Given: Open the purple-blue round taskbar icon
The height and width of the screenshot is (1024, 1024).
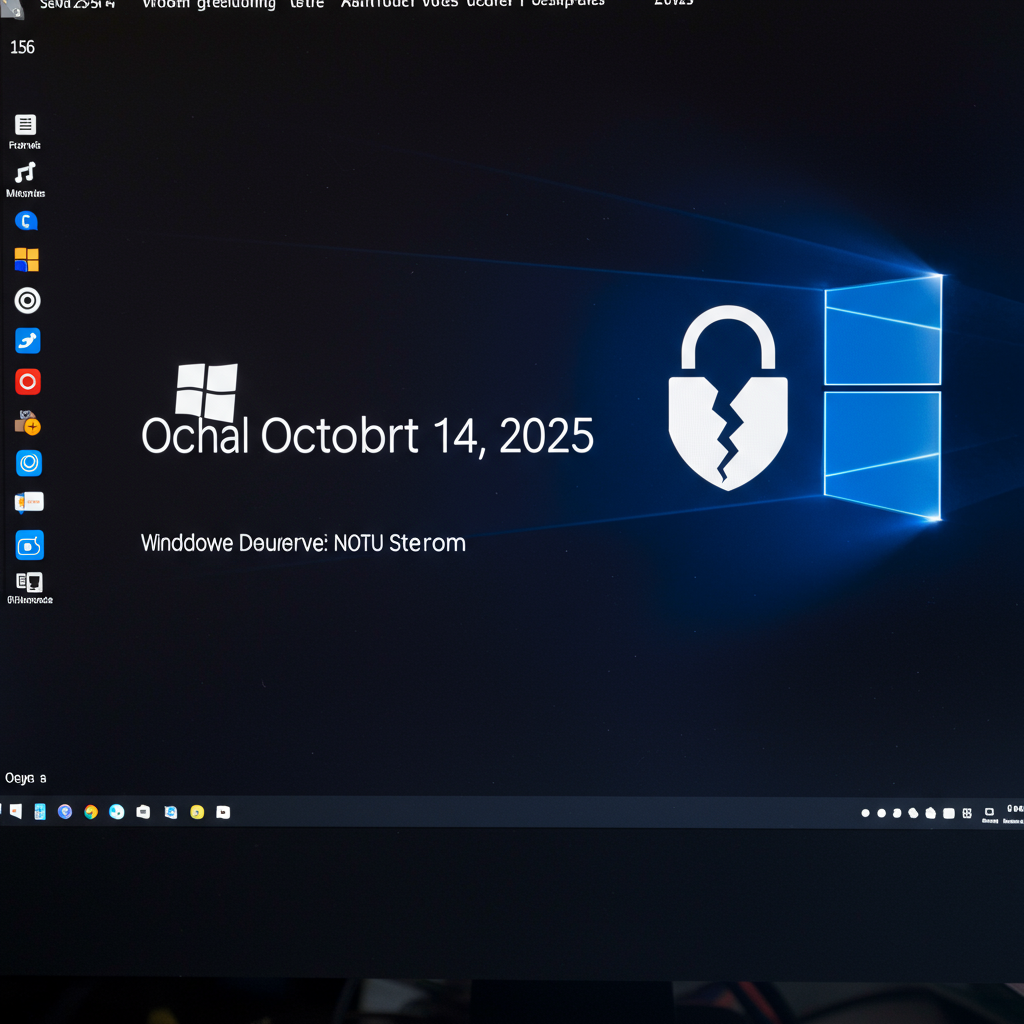Looking at the screenshot, I should [x=65, y=811].
